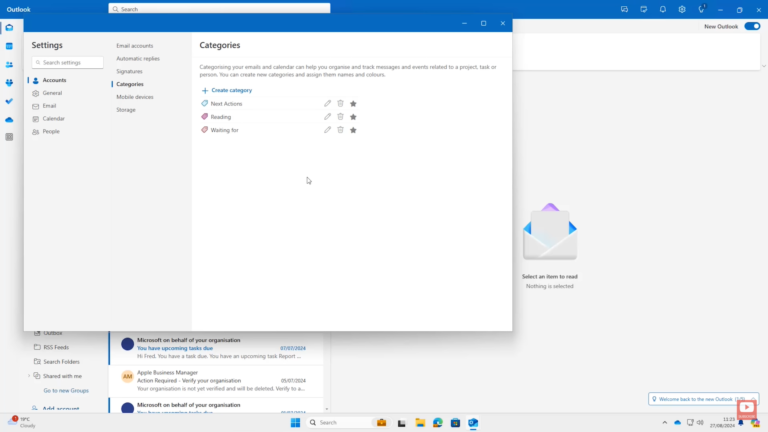Open the Automatic replies settings page

pos(138,59)
